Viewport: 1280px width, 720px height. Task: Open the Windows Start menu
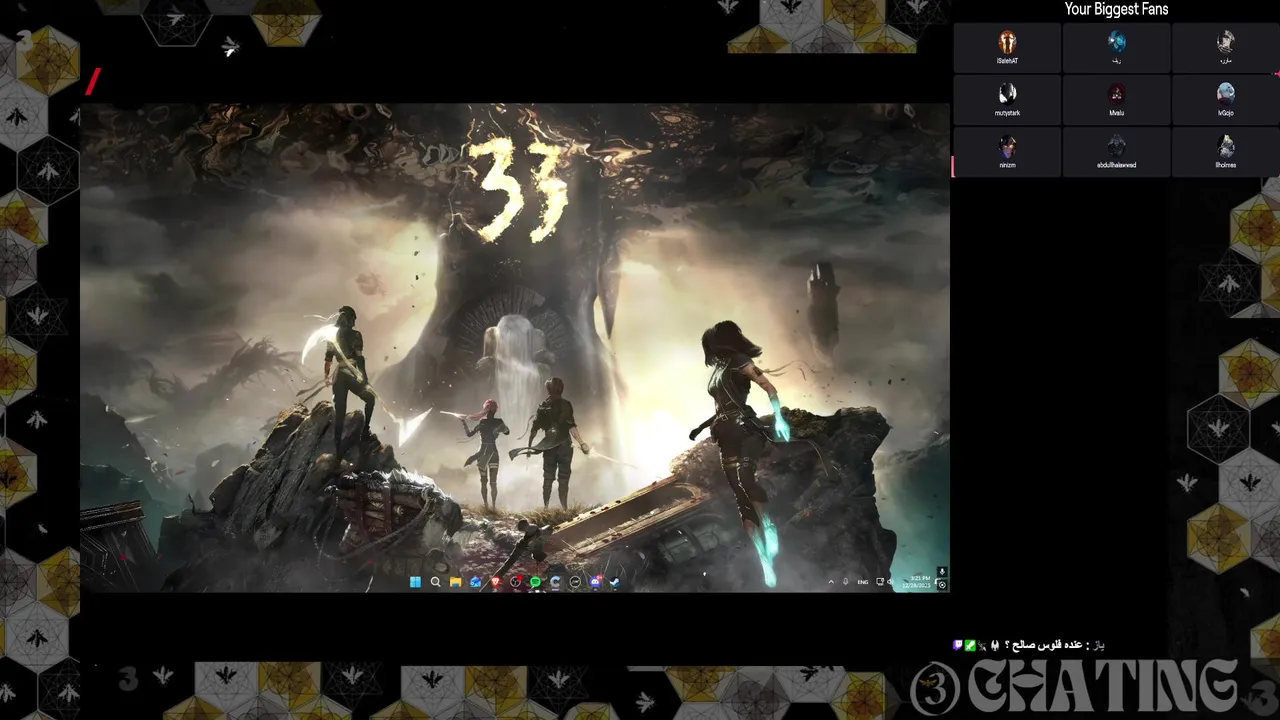point(415,582)
